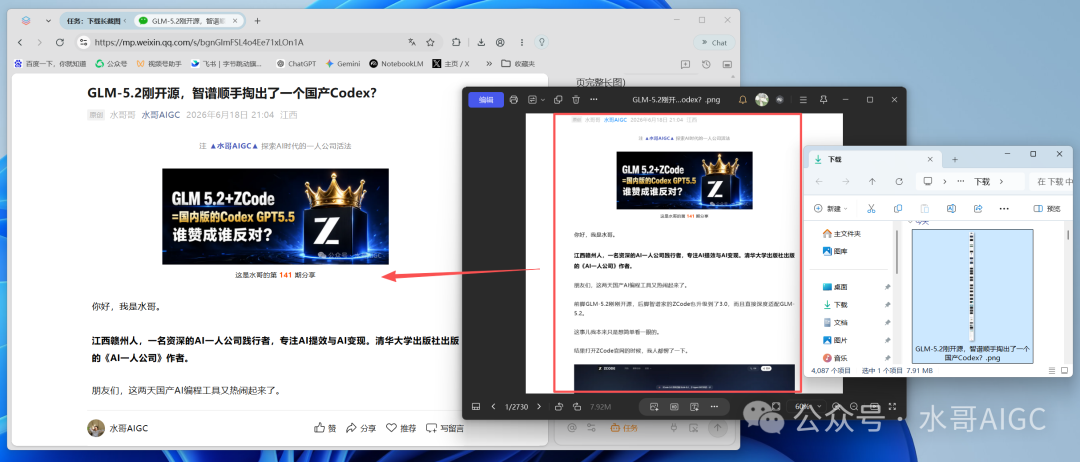Rotate image left in viewer
This screenshot has height=462, width=1080.
tap(559, 406)
